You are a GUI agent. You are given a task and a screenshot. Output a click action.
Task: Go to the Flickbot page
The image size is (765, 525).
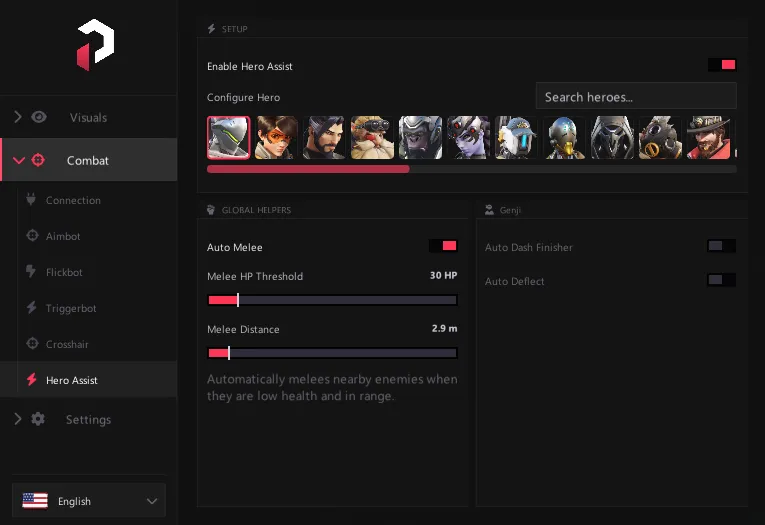(x=89, y=272)
